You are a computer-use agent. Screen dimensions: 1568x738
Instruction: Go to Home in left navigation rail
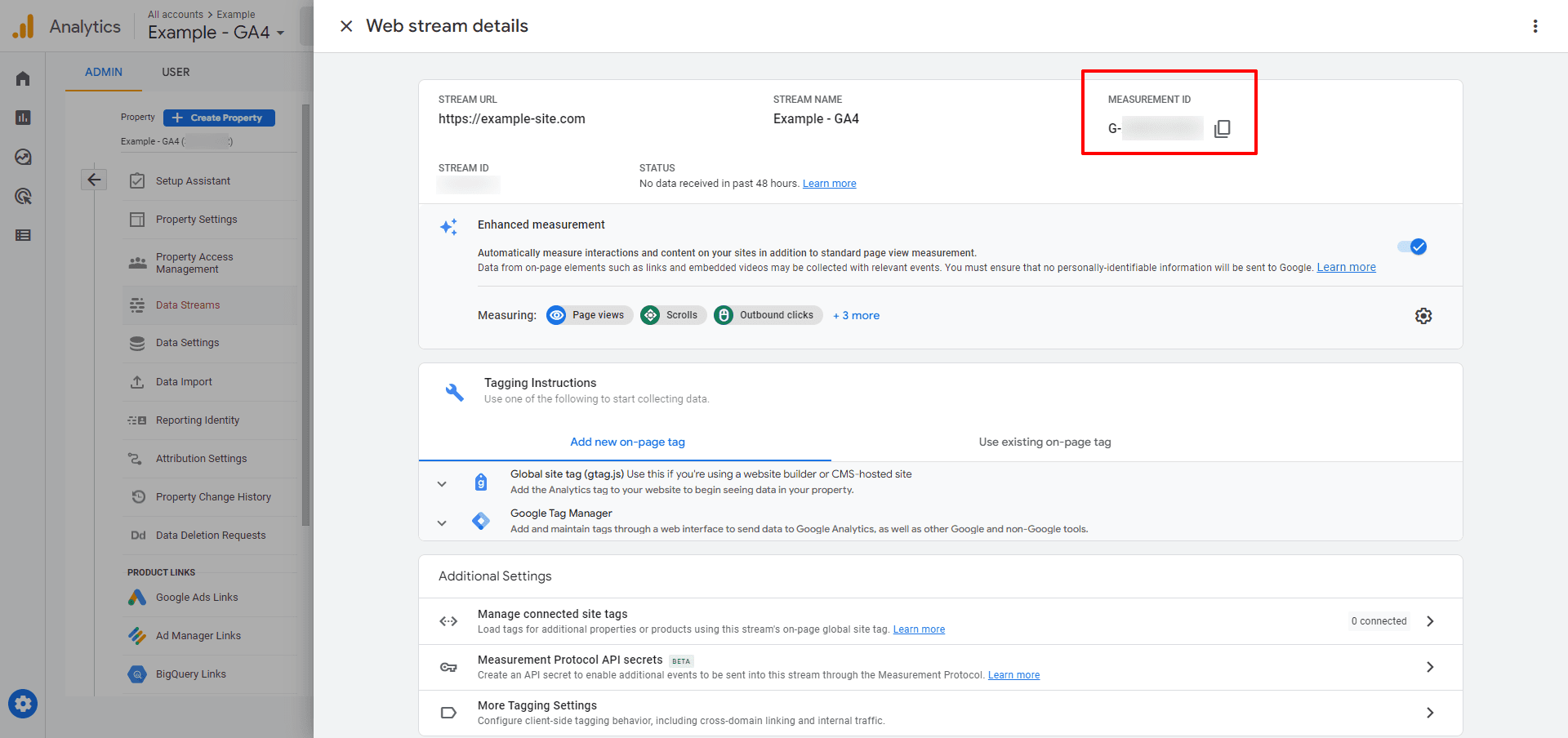tap(23, 78)
